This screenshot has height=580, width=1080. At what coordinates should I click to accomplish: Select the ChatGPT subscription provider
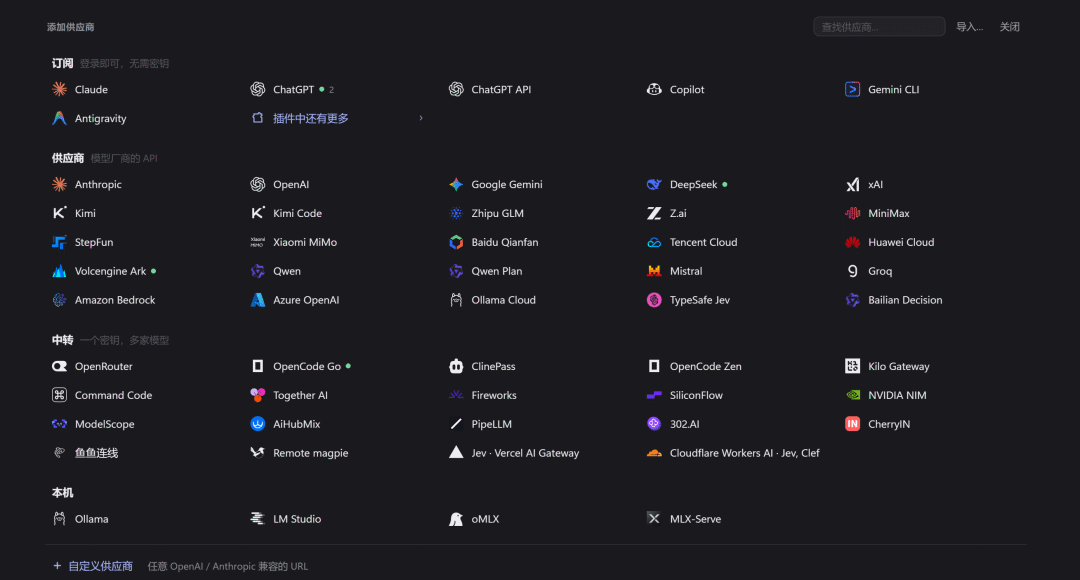pyautogui.click(x=293, y=89)
